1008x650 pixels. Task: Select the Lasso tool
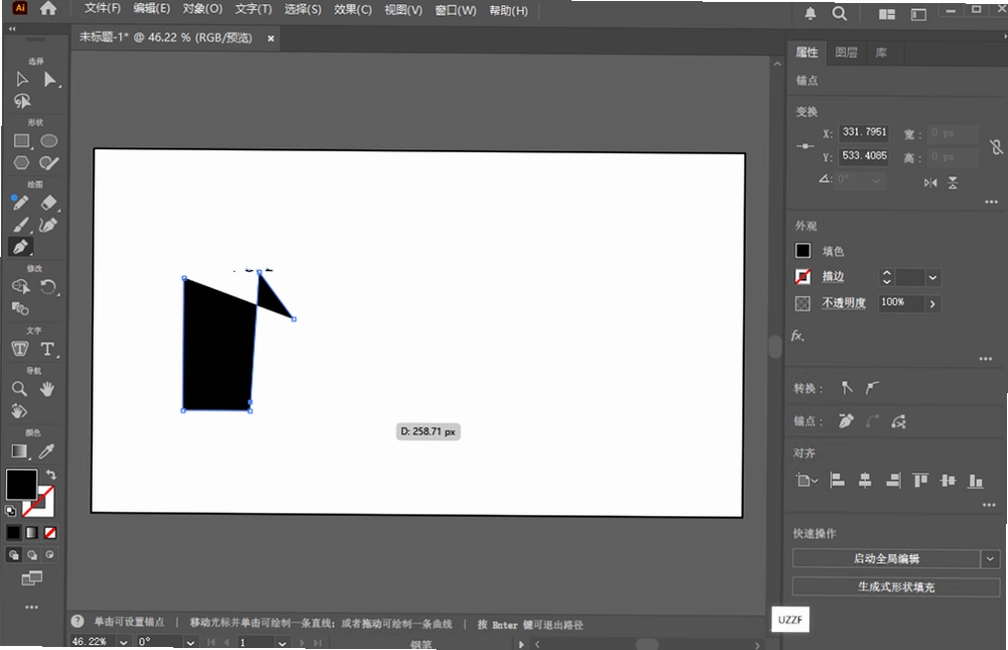22,102
